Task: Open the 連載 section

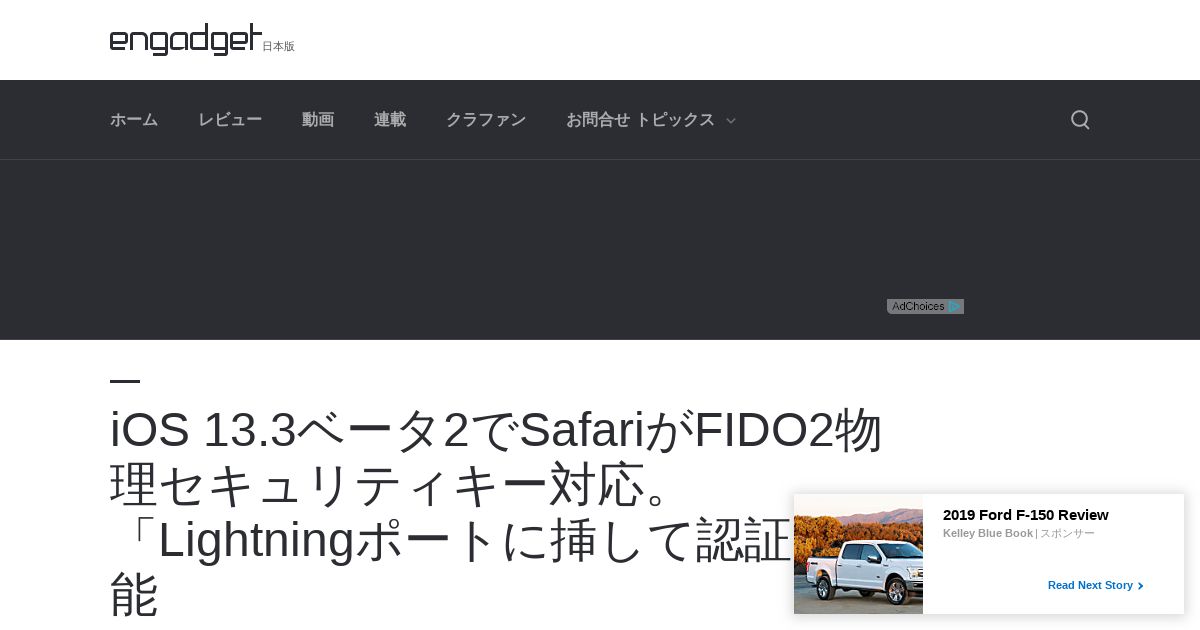Action: 390,120
